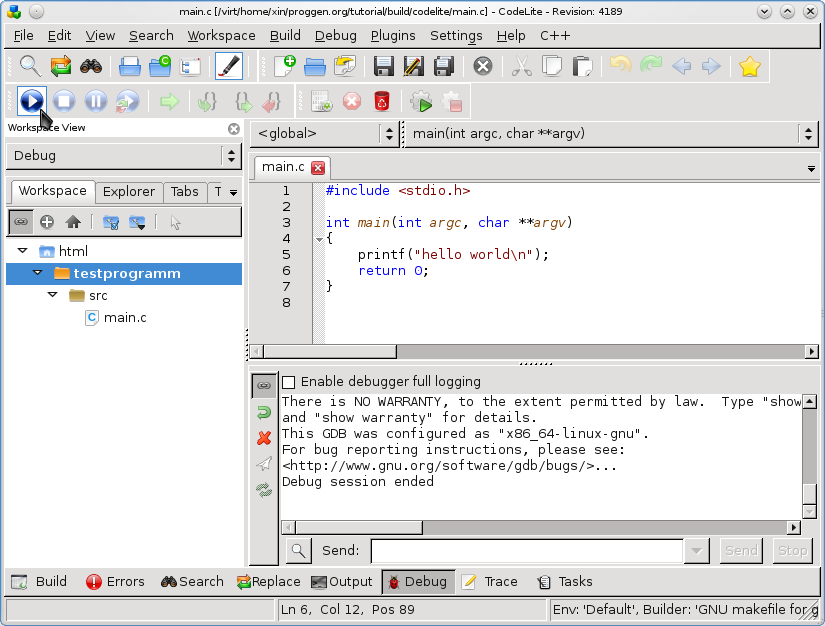Image resolution: width=825 pixels, height=626 pixels.
Task: Click the red X icon in debug pane
Action: (x=264, y=438)
